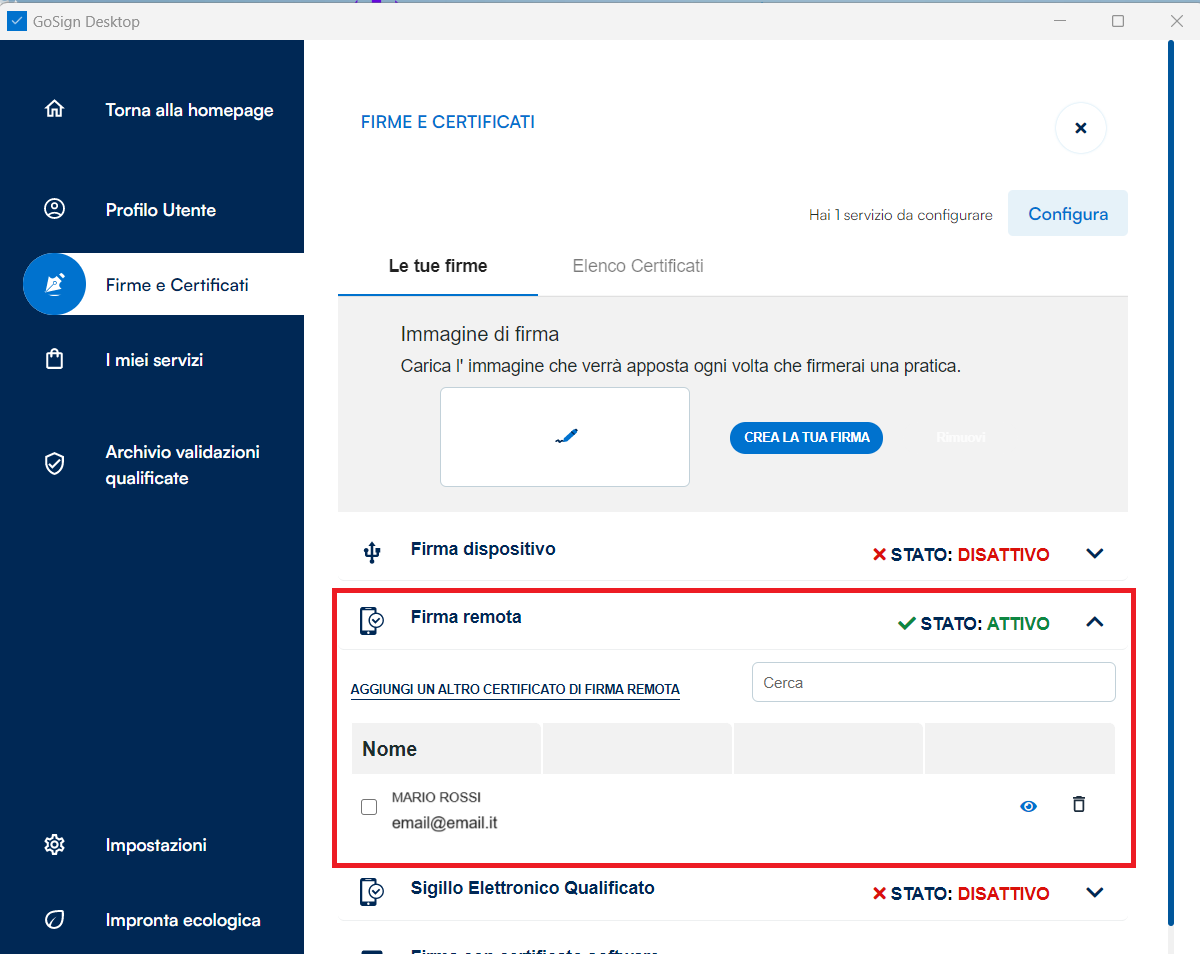
Task: Expand the Firma dispositivo section
Action: tap(1095, 553)
